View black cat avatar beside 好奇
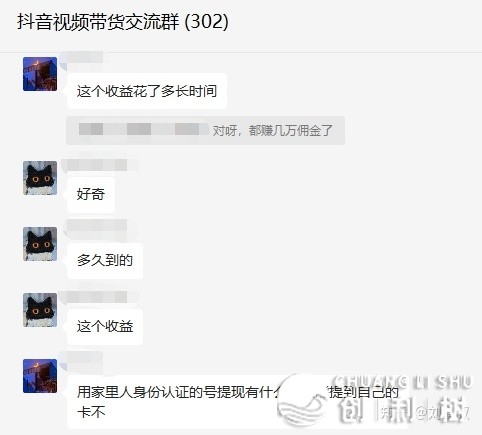The image size is (482, 435). (40, 178)
